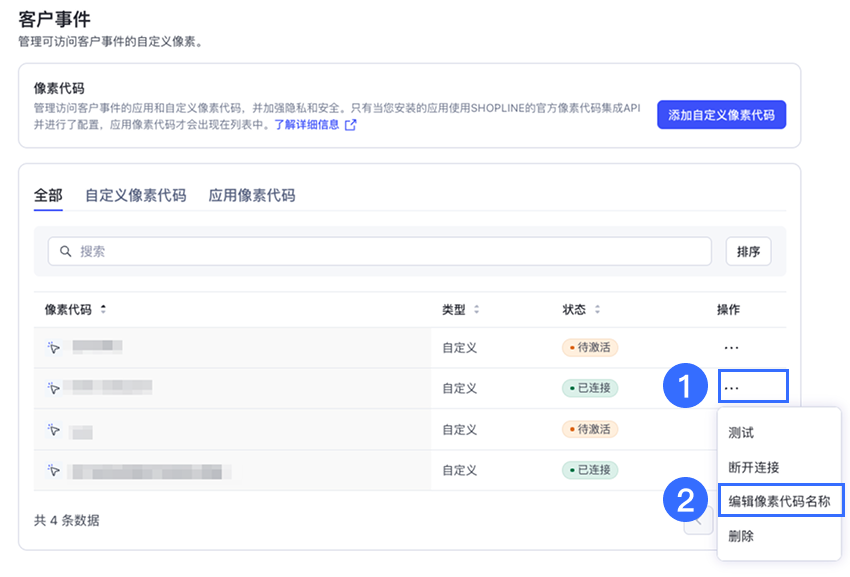The width and height of the screenshot is (850, 577).
Task: Click the magnifier icon in search box
Action: coord(66,251)
